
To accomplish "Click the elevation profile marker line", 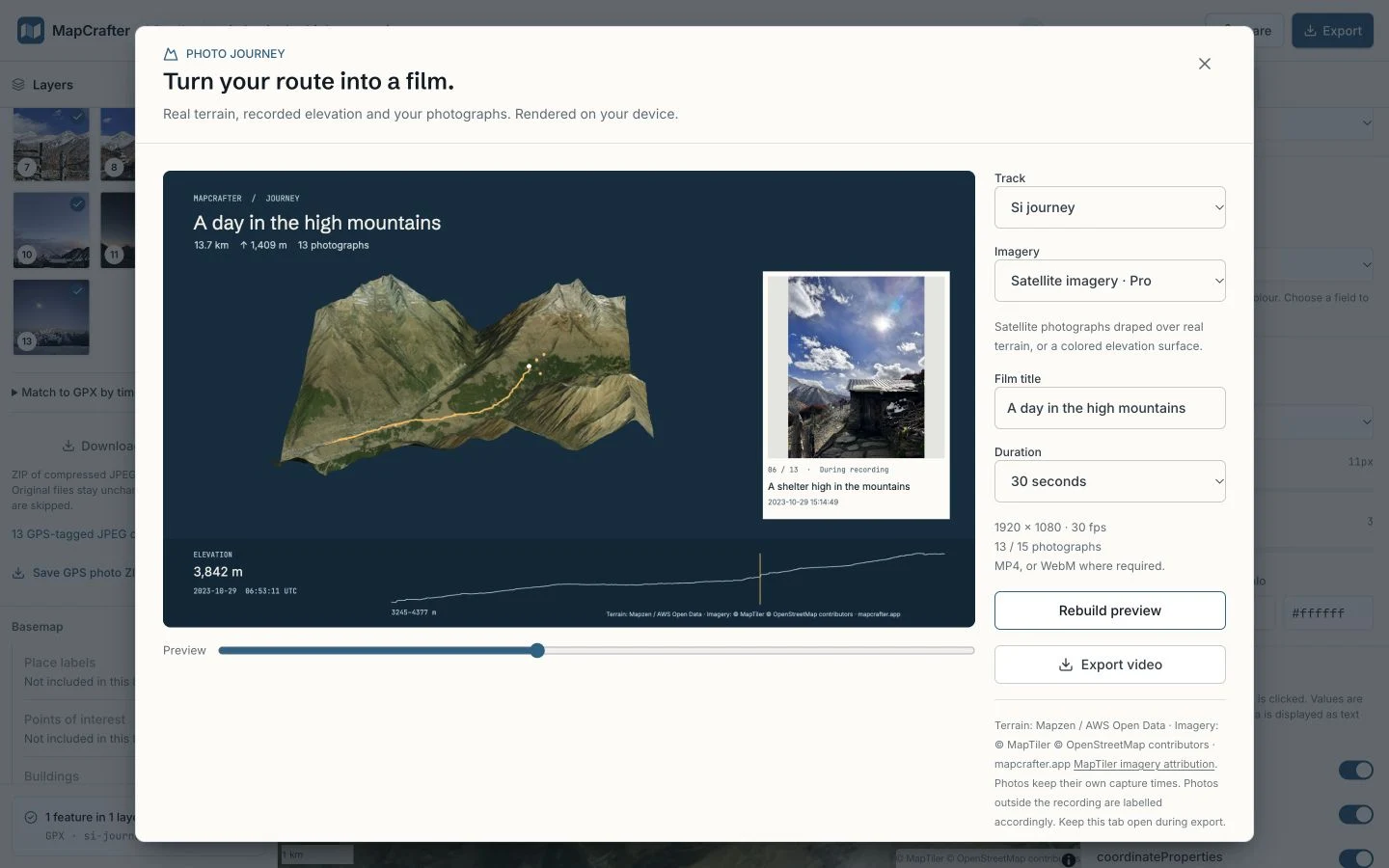I will pos(760,579).
